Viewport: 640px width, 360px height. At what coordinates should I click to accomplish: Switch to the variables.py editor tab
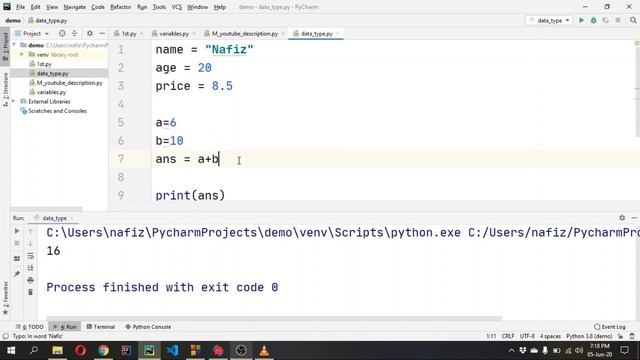[174, 33]
